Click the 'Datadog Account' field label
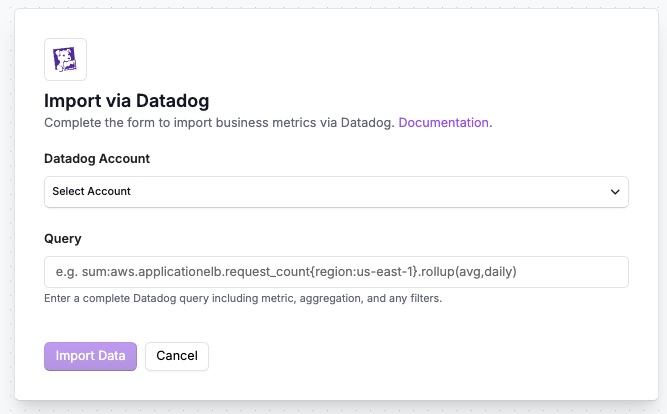This screenshot has width=667, height=414. (x=97, y=158)
